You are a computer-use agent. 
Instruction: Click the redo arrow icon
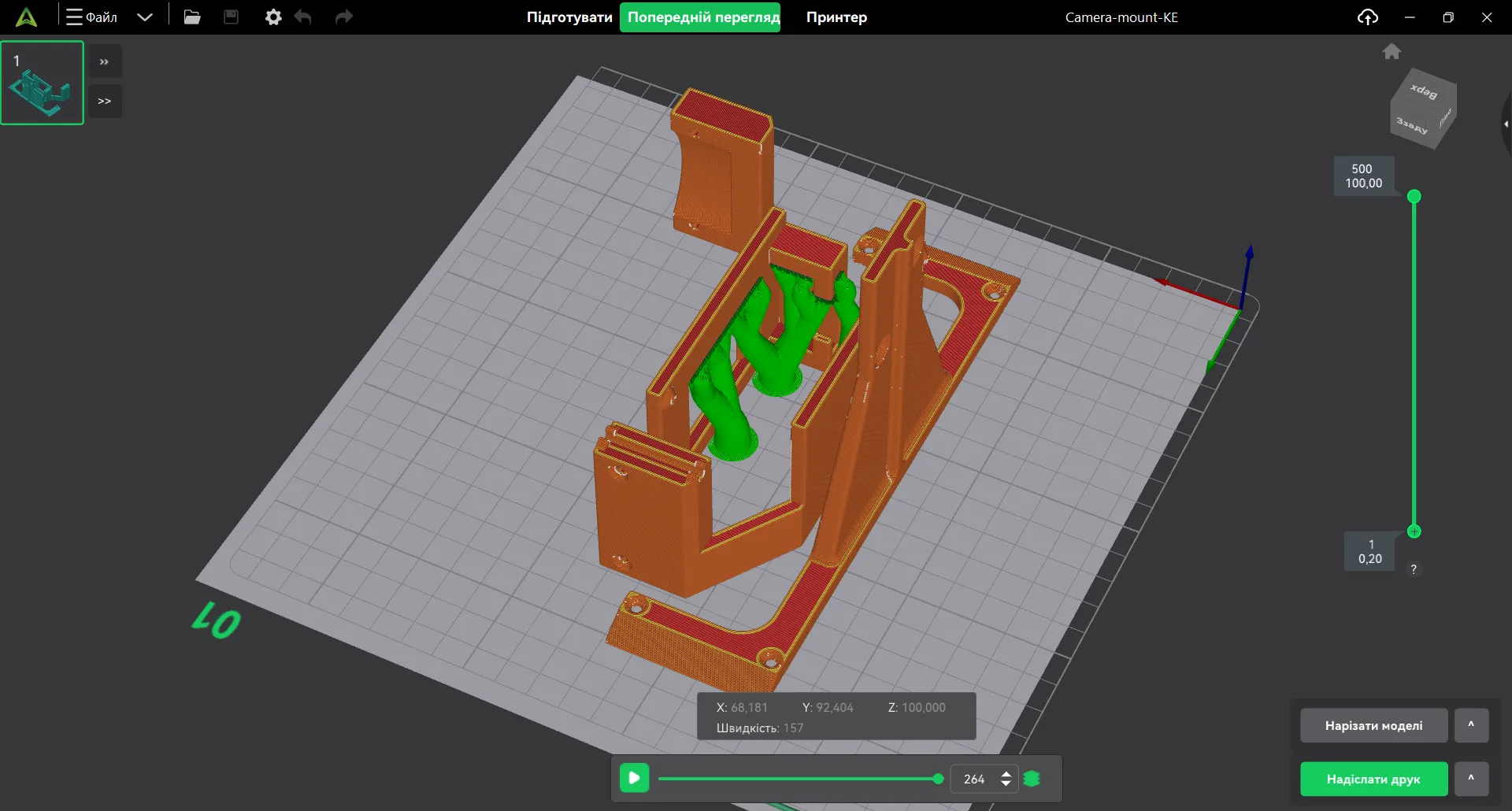coord(343,17)
